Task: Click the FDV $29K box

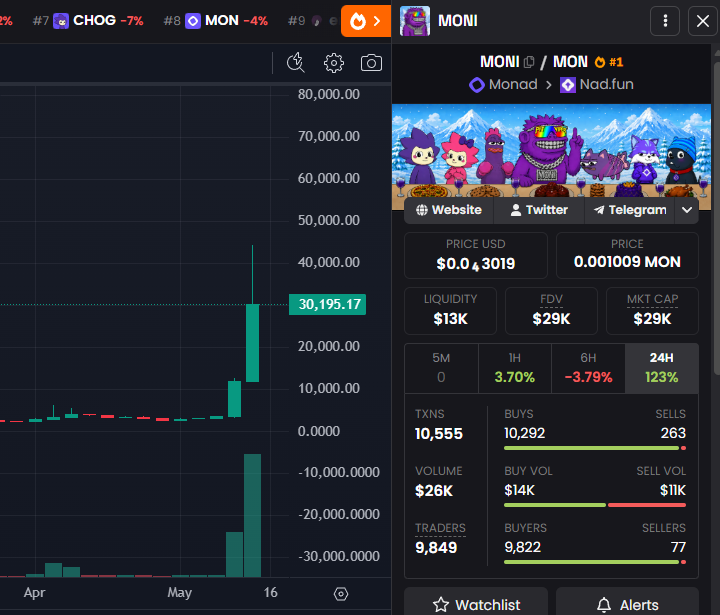Action: 551,311
